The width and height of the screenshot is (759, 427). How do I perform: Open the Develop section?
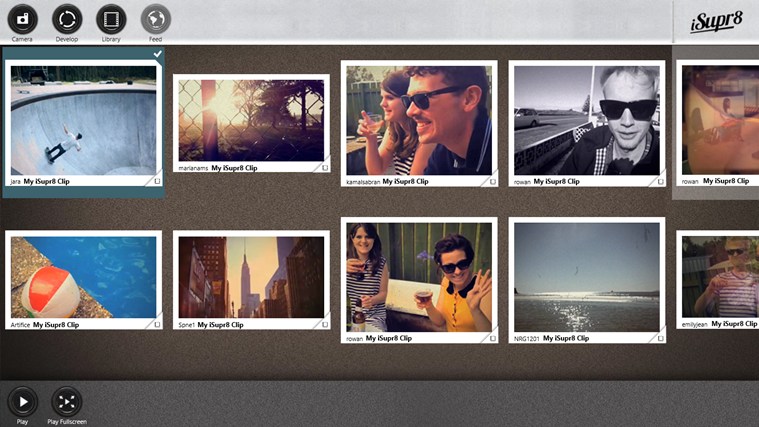(x=67, y=19)
